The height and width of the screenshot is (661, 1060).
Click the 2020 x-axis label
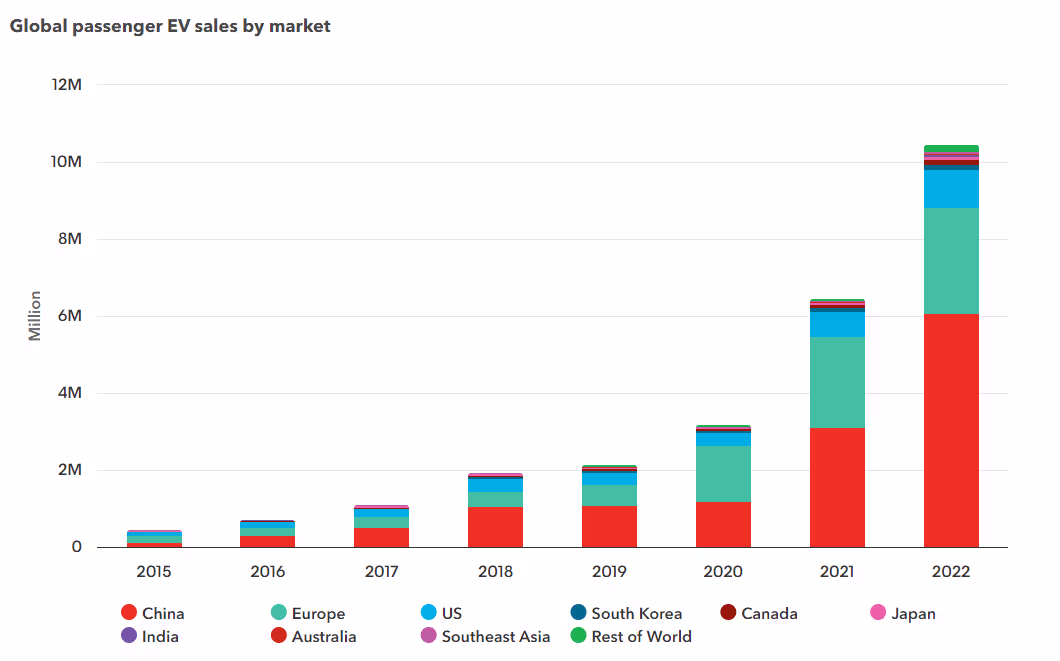click(723, 571)
